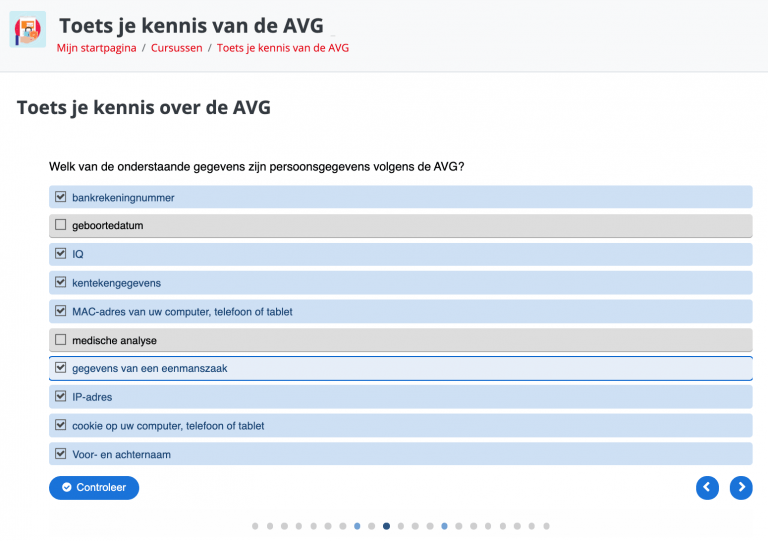Jump to first progress dot
Viewport: 768px width, 541px height.
(255, 526)
